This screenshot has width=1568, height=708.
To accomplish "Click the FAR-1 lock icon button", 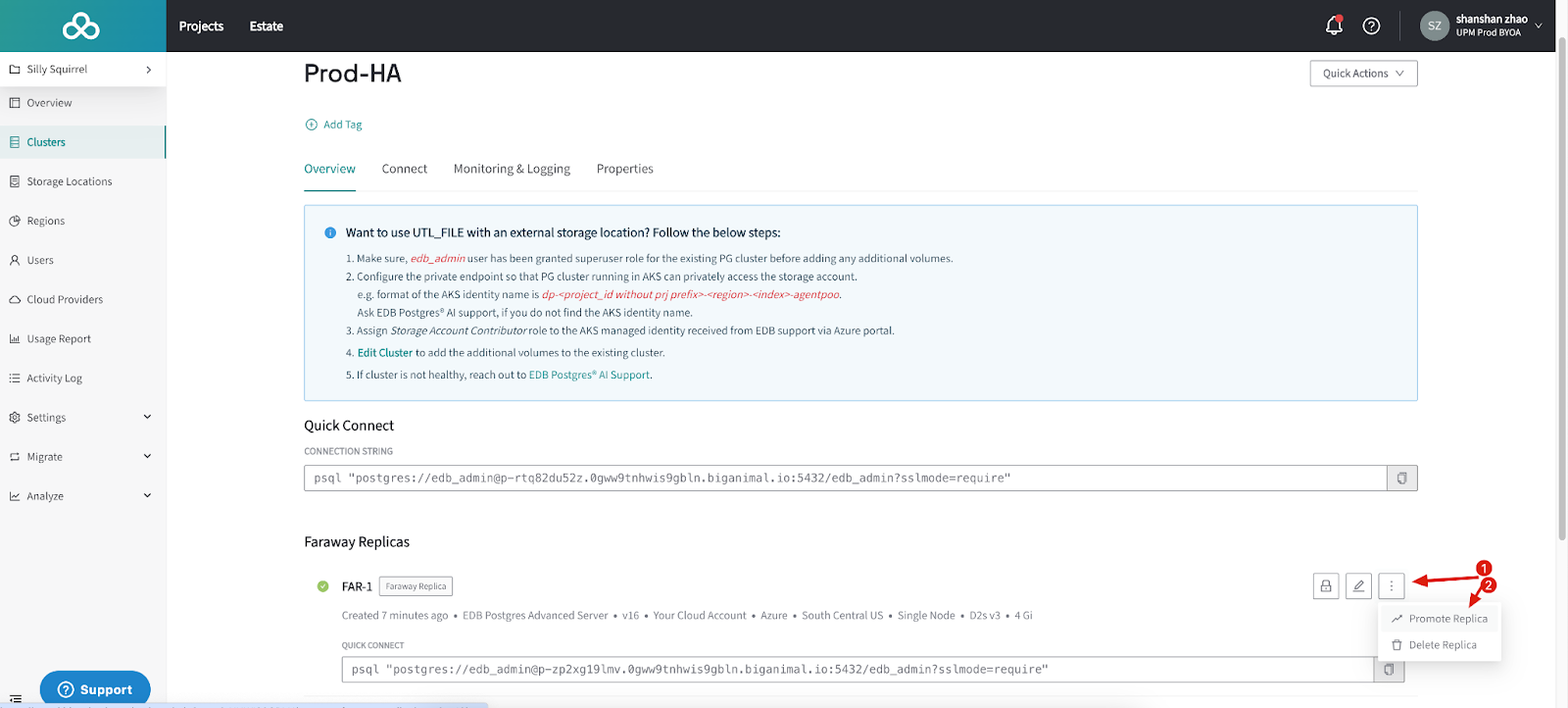I will [1326, 586].
